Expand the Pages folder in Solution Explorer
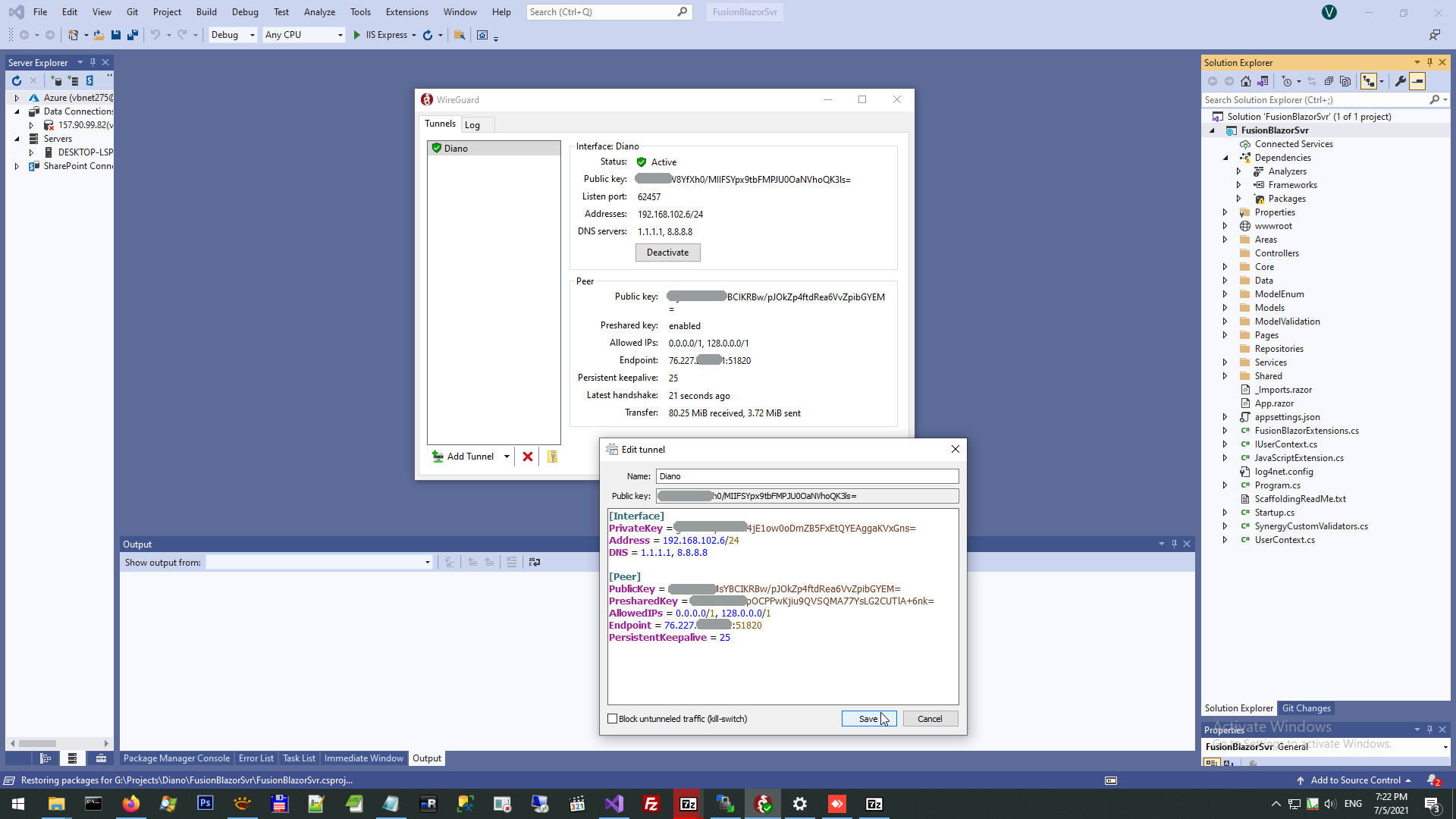This screenshot has width=1456, height=819. [1225, 335]
